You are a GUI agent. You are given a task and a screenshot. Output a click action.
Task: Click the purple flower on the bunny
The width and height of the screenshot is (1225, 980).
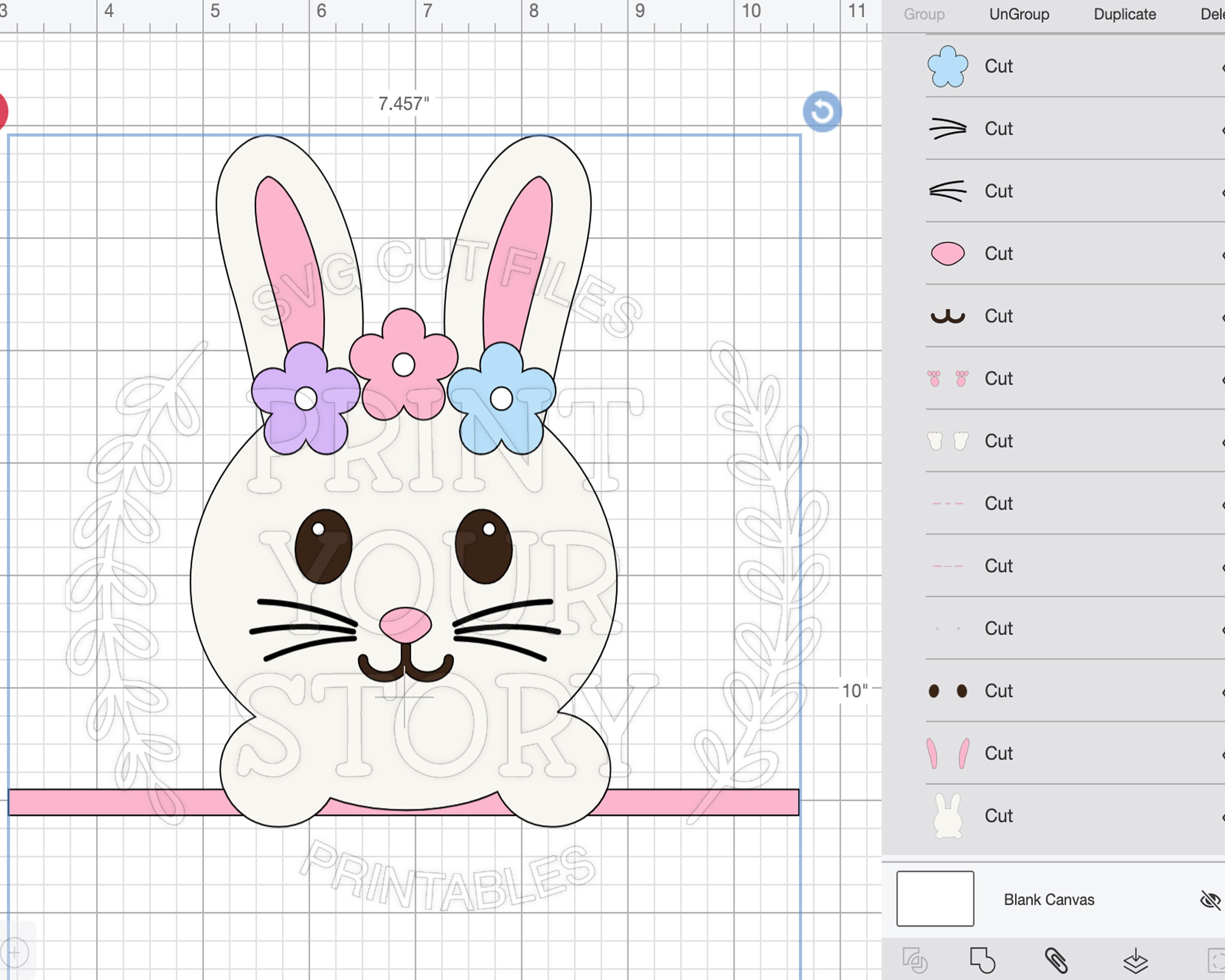pyautogui.click(x=306, y=399)
